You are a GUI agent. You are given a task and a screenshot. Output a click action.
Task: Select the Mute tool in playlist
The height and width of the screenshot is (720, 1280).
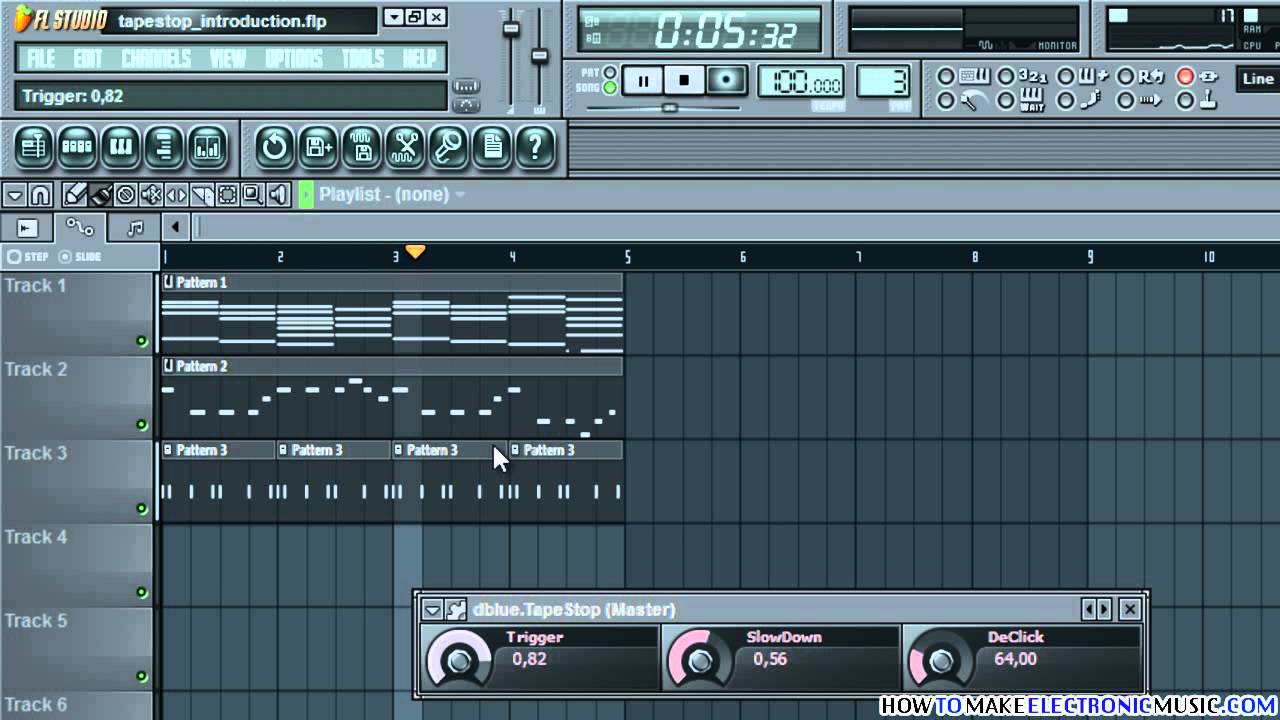(151, 194)
